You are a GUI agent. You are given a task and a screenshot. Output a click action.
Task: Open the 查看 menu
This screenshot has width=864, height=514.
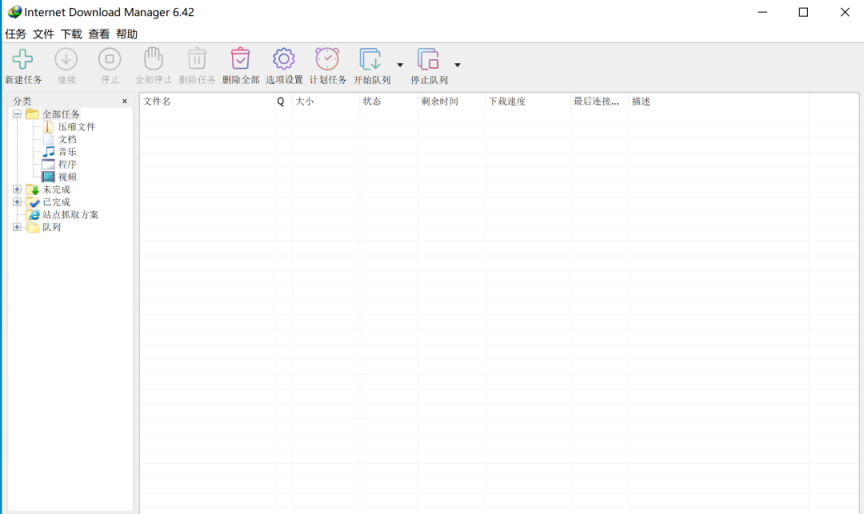[99, 34]
